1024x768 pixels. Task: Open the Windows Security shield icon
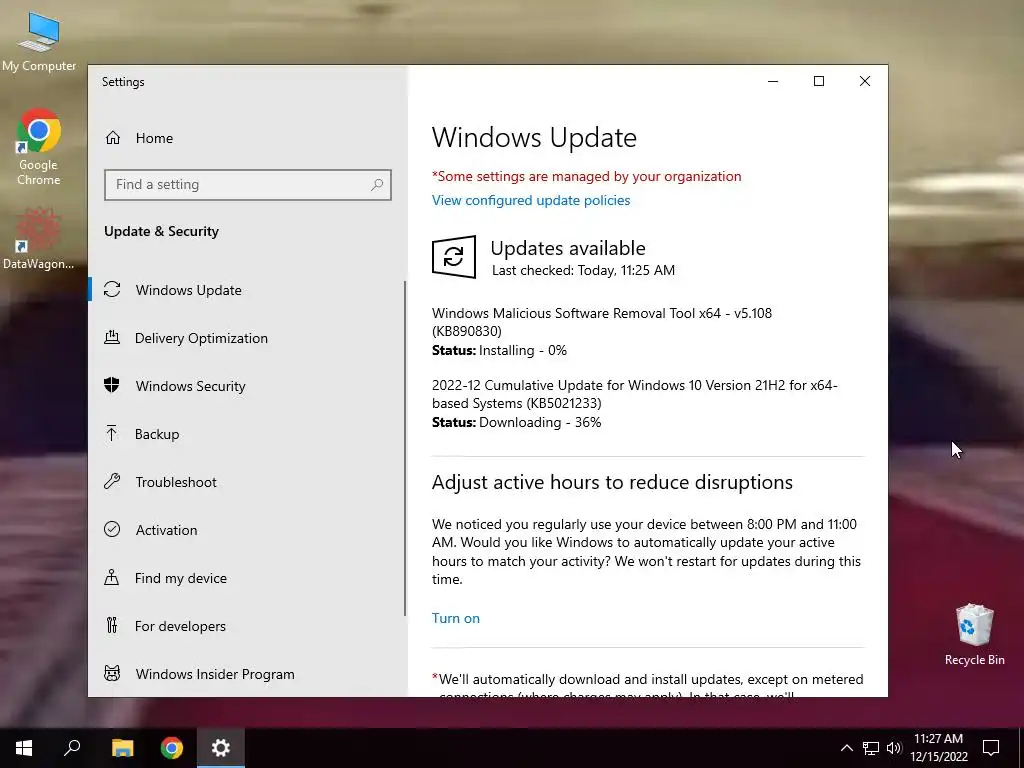pos(112,385)
